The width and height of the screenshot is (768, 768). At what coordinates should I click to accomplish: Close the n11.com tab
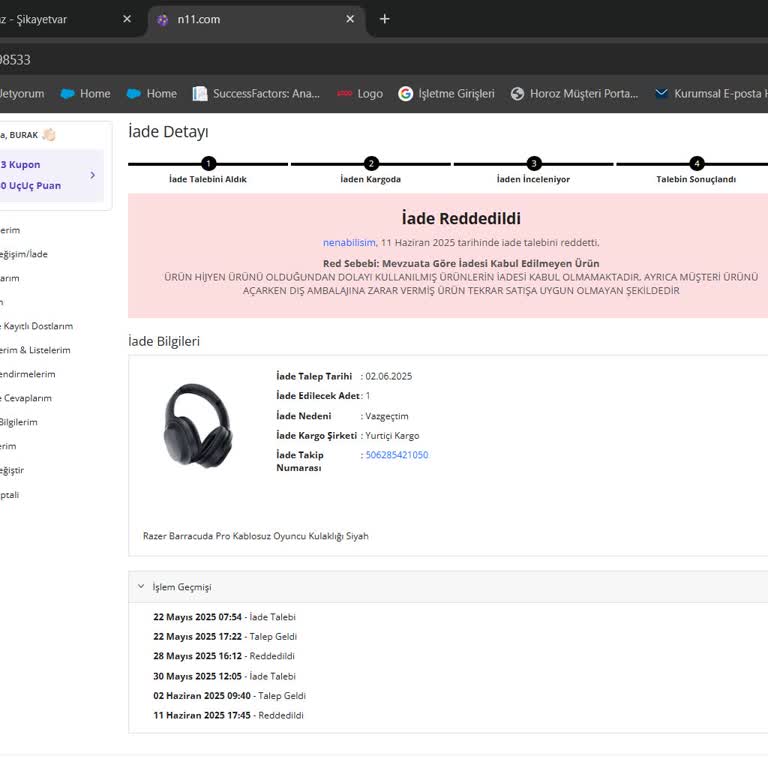tap(350, 19)
